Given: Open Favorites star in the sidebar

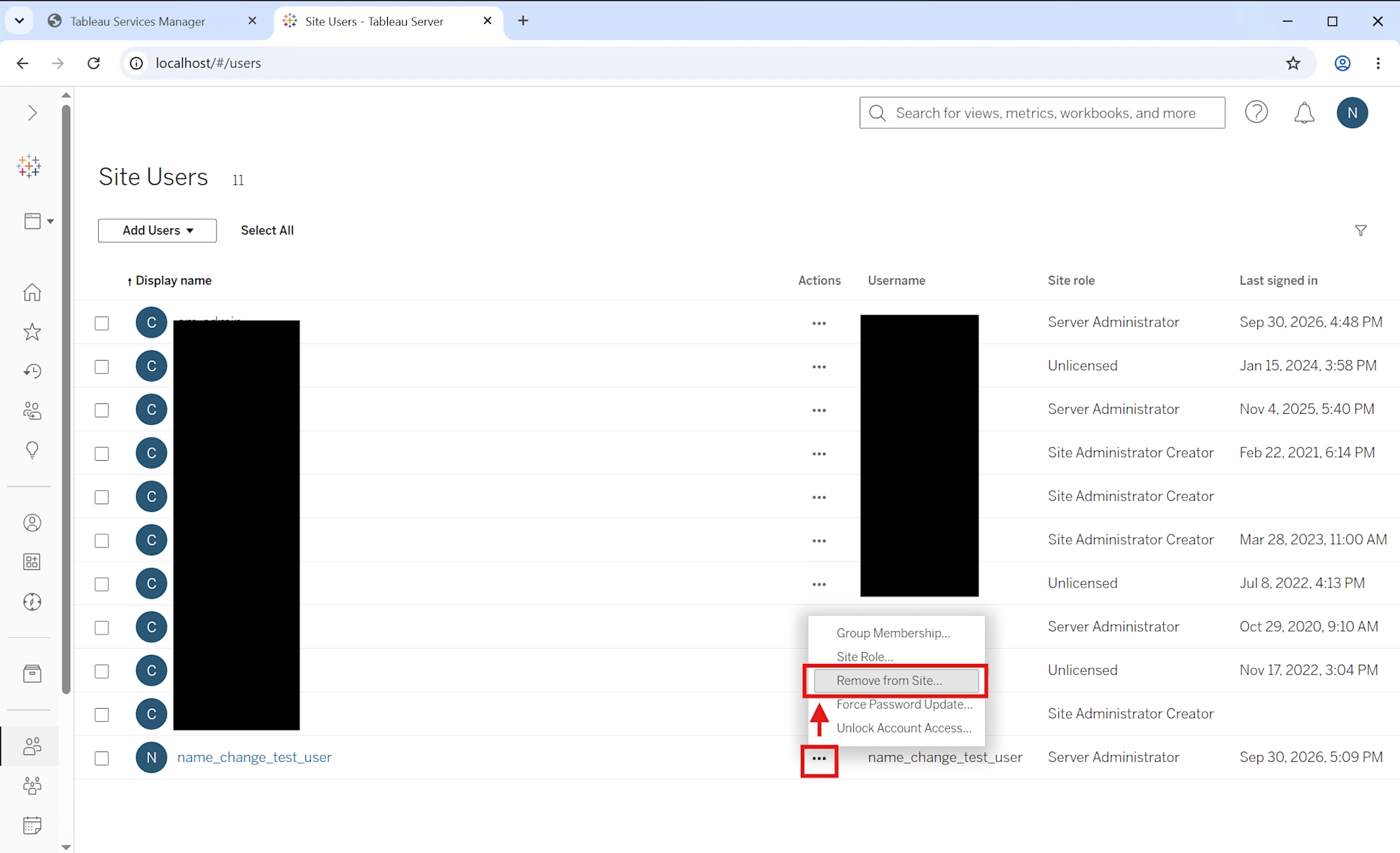Looking at the screenshot, I should [x=32, y=332].
